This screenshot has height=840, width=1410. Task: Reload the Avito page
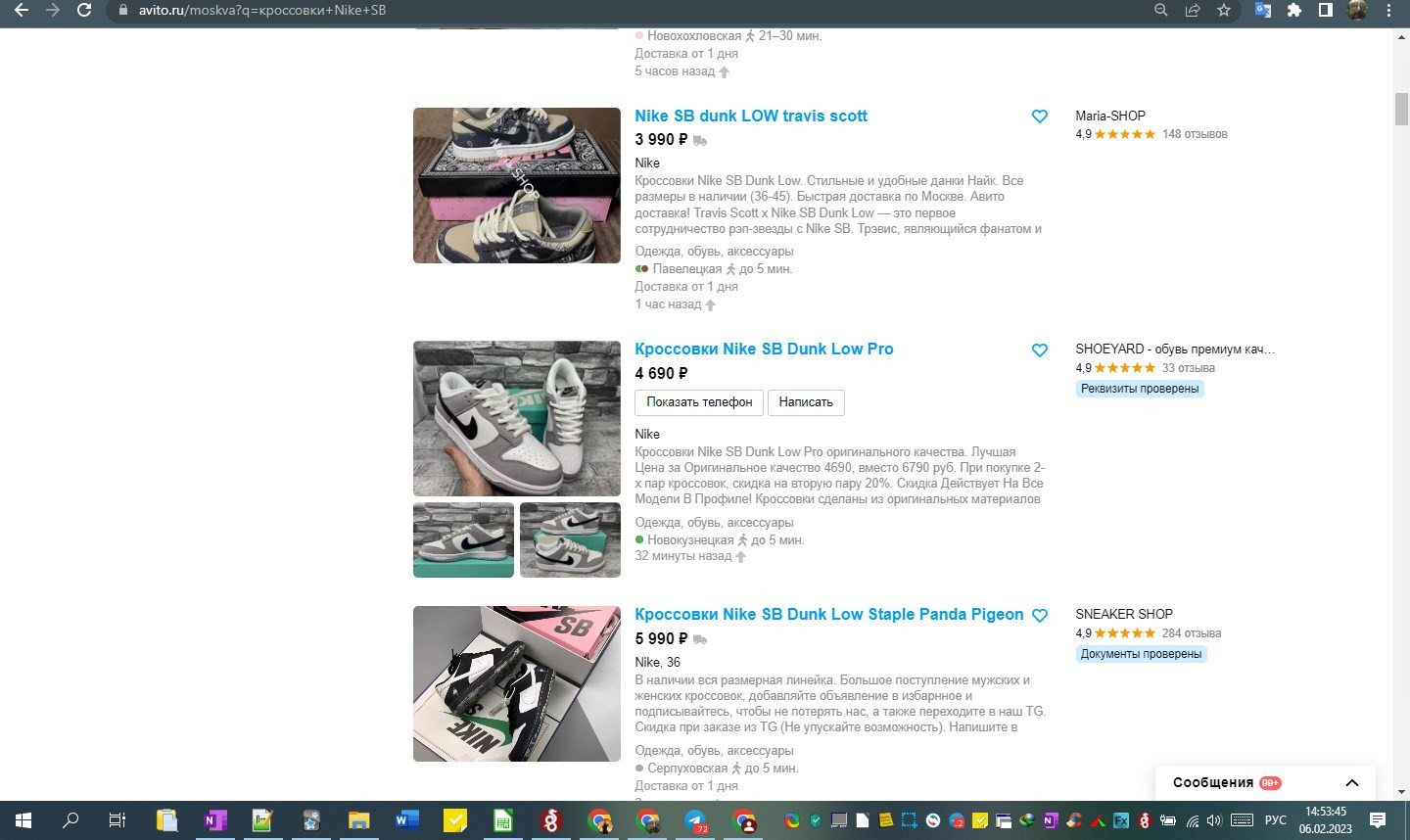[x=84, y=10]
